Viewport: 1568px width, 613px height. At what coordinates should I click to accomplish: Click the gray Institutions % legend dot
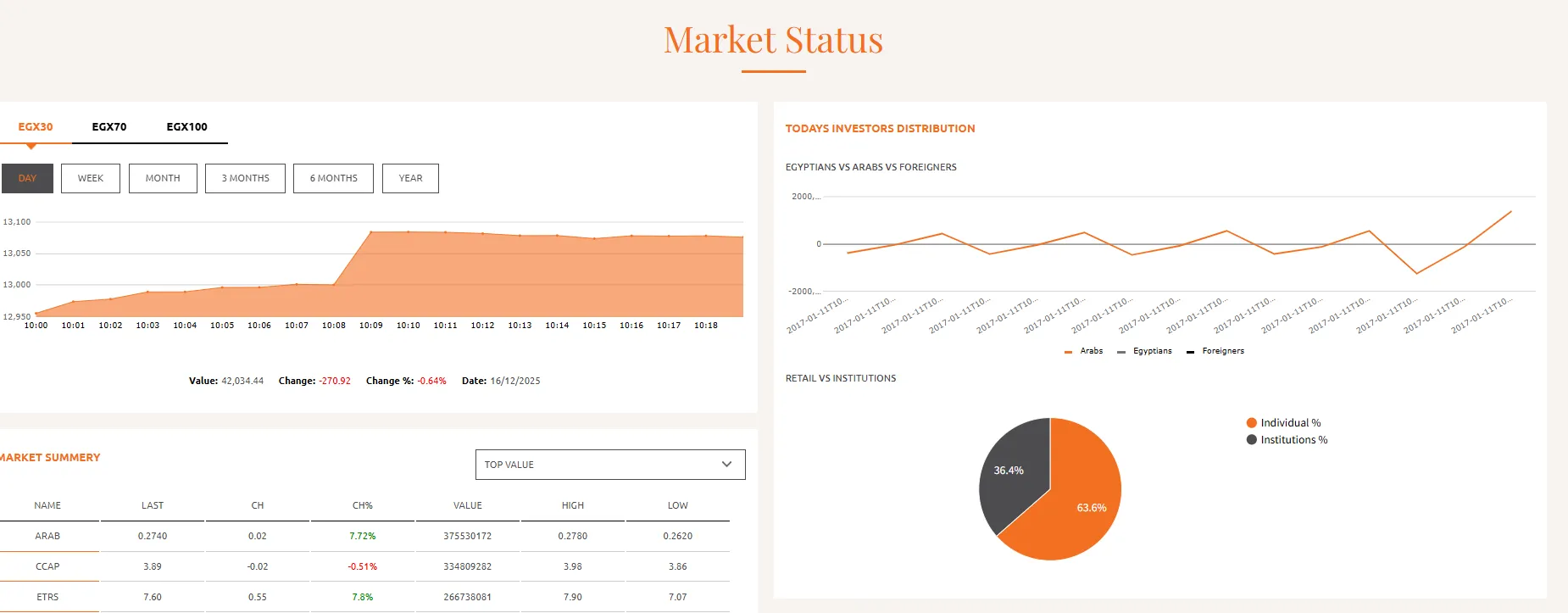[1251, 440]
